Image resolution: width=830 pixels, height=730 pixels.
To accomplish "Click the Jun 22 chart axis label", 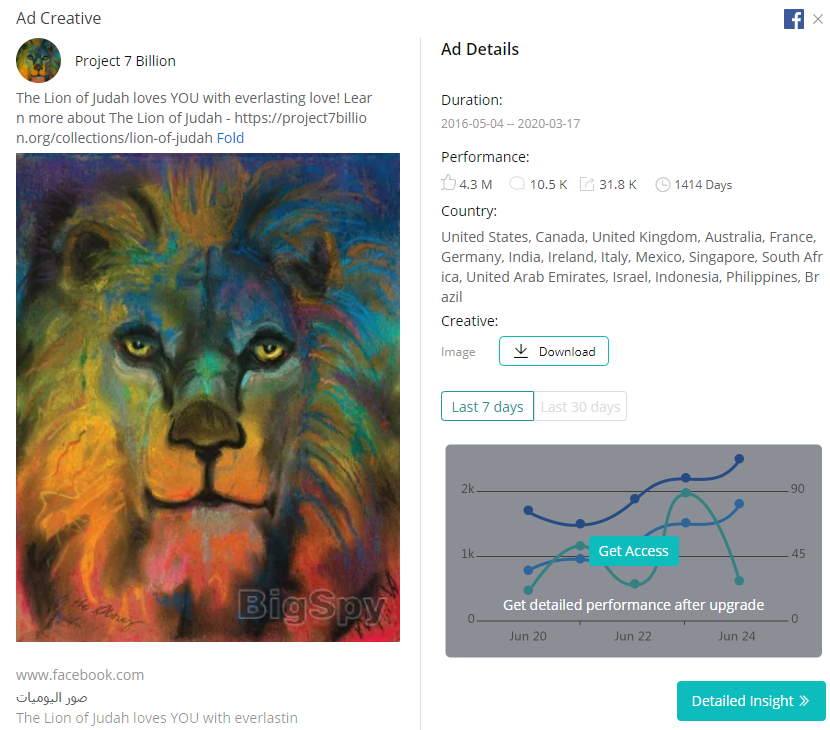I will (633, 636).
